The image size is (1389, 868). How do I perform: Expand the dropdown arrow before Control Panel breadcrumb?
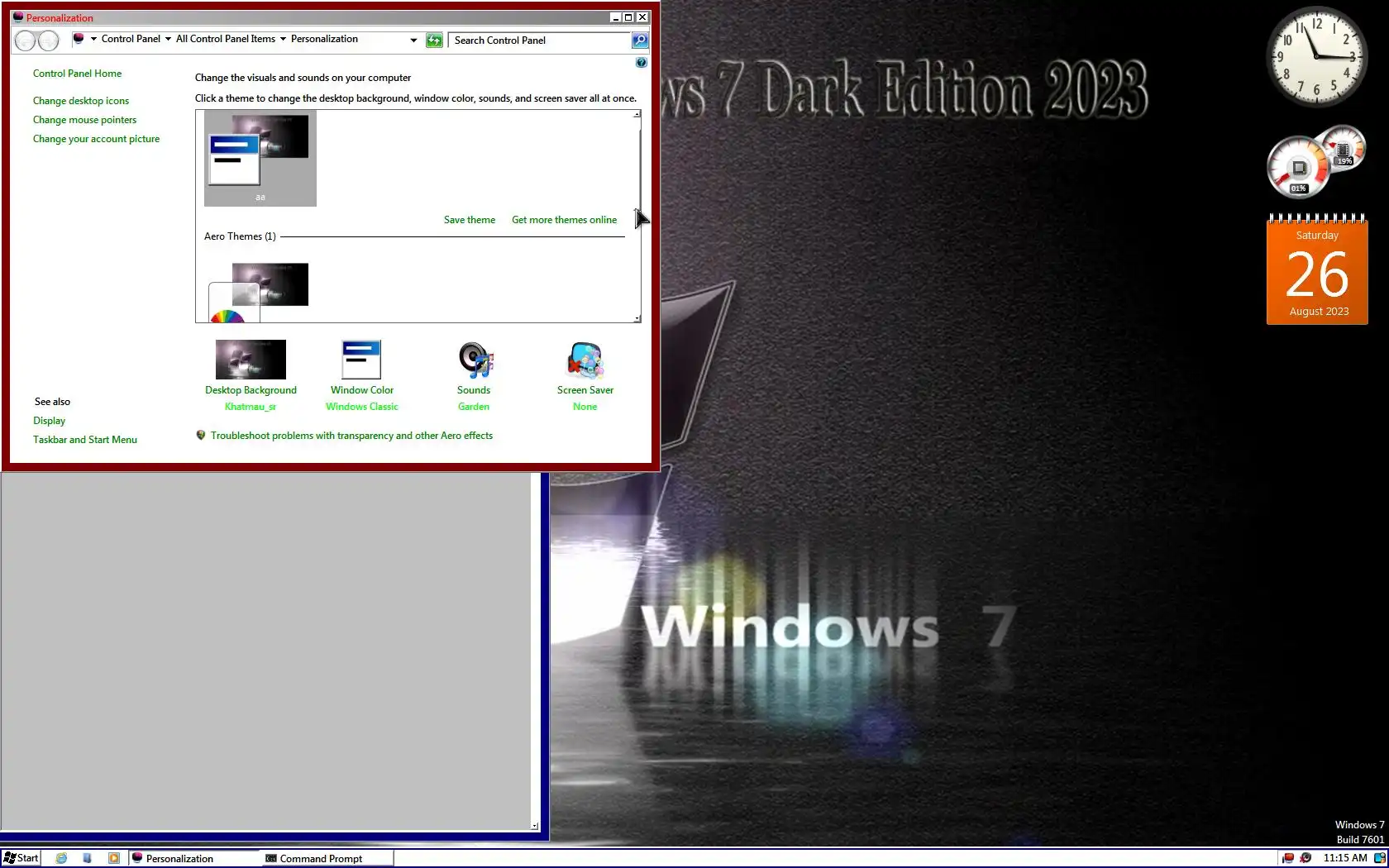click(x=93, y=39)
